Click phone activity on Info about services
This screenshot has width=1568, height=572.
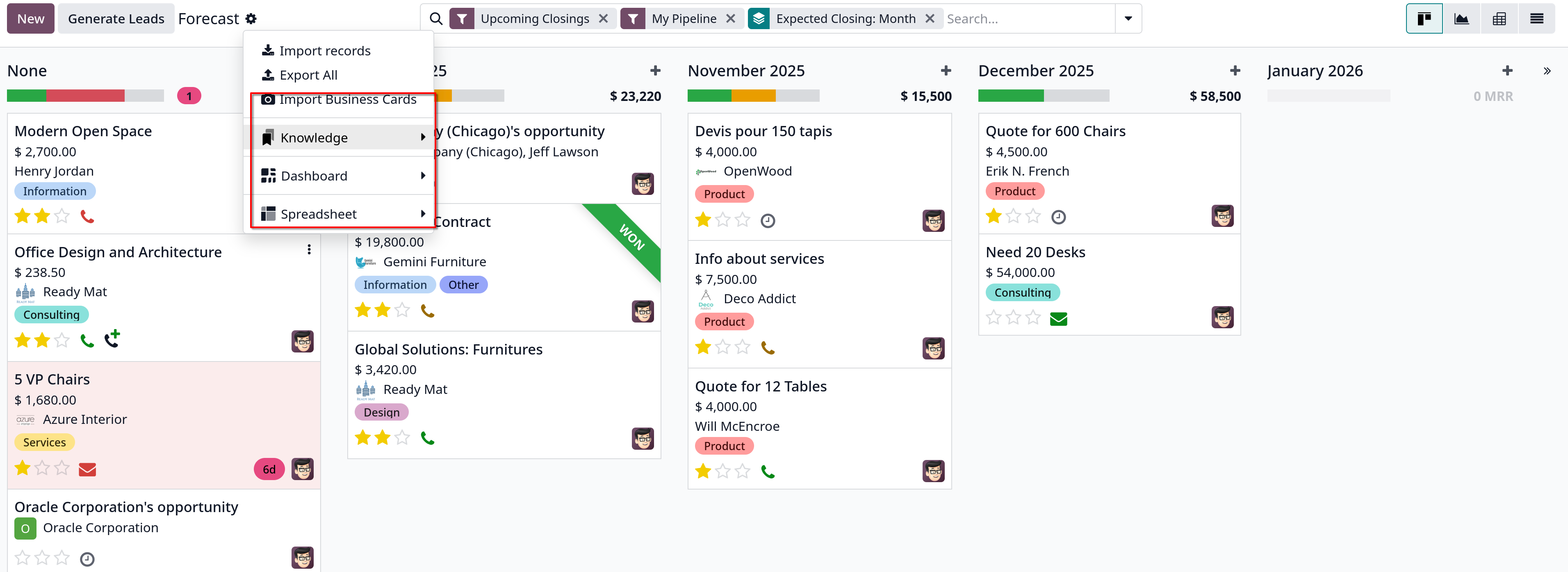pos(768,348)
